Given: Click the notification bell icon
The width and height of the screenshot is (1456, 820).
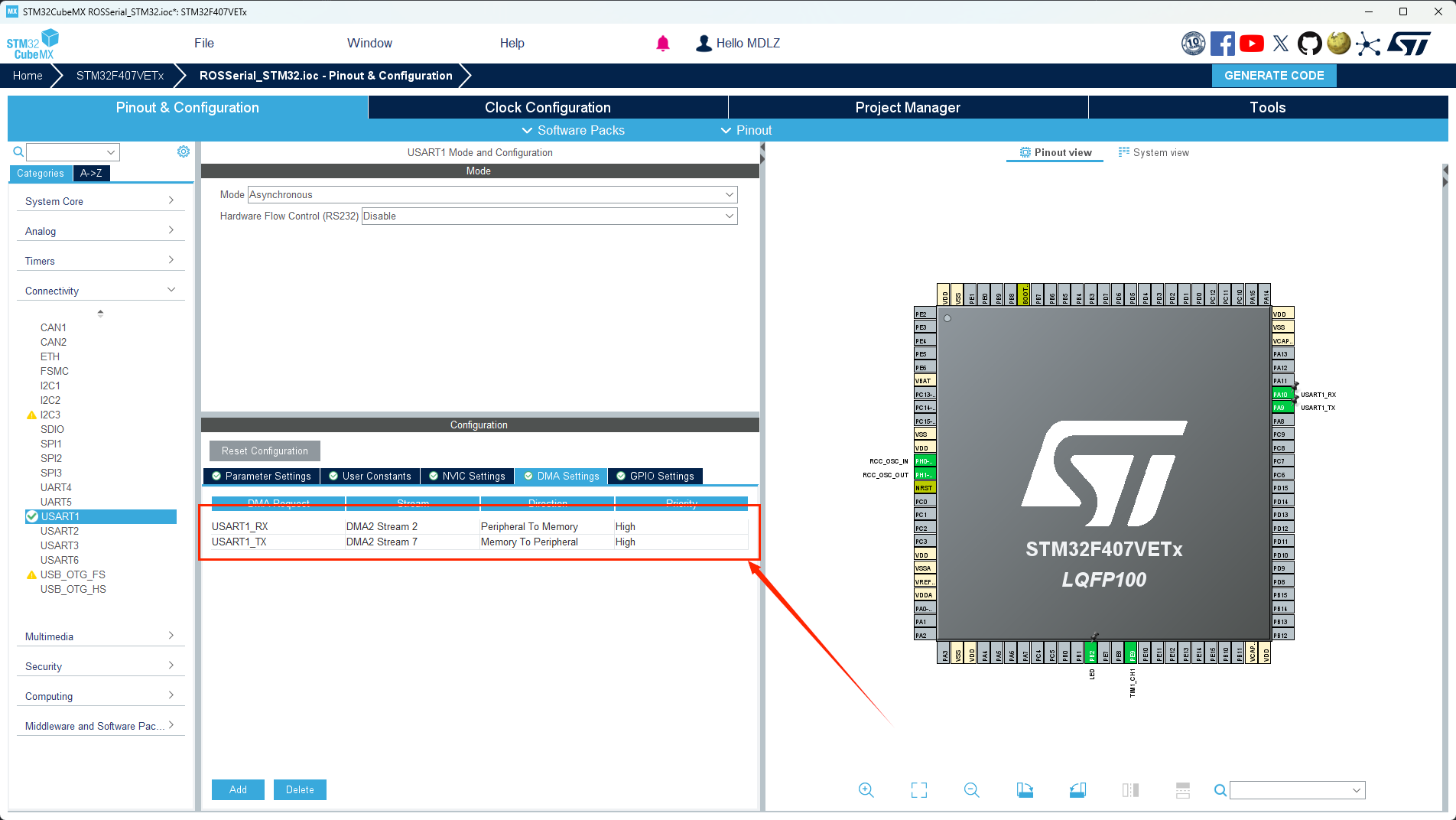Looking at the screenshot, I should tap(663, 44).
